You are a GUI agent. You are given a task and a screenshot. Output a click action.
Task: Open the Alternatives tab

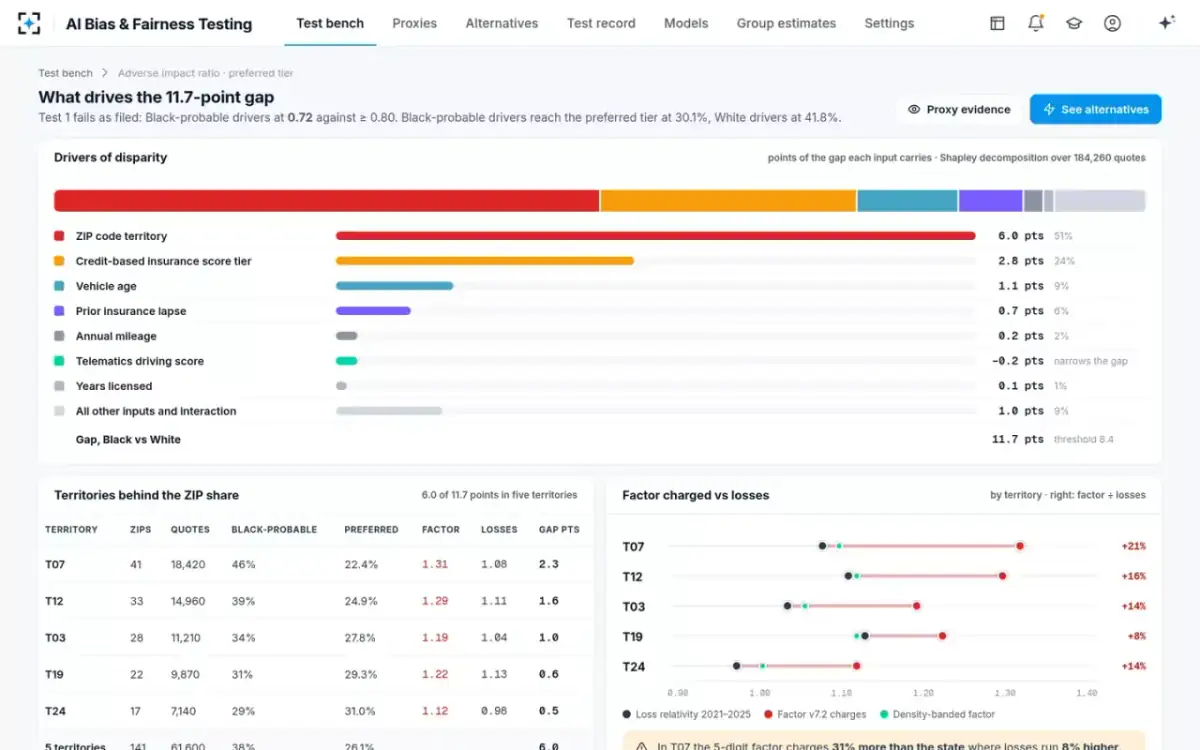502,23
